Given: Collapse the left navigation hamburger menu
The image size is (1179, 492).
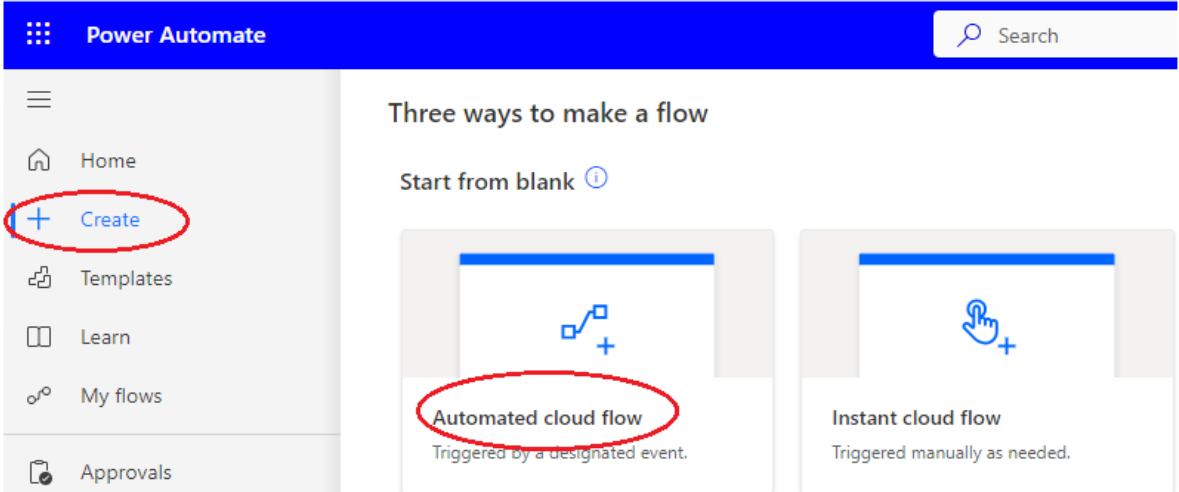Looking at the screenshot, I should click(x=39, y=100).
